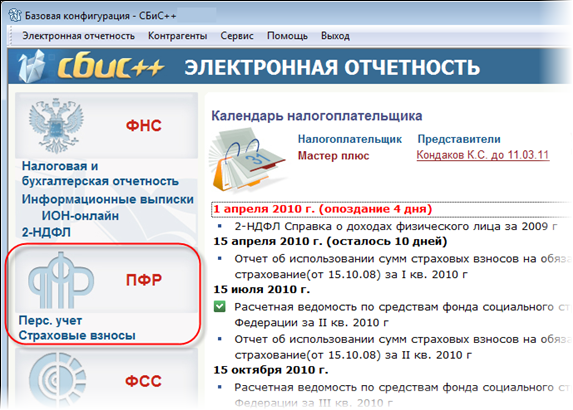Open the Контрагенты menu
This screenshot has height=410, width=573.
[x=177, y=36]
